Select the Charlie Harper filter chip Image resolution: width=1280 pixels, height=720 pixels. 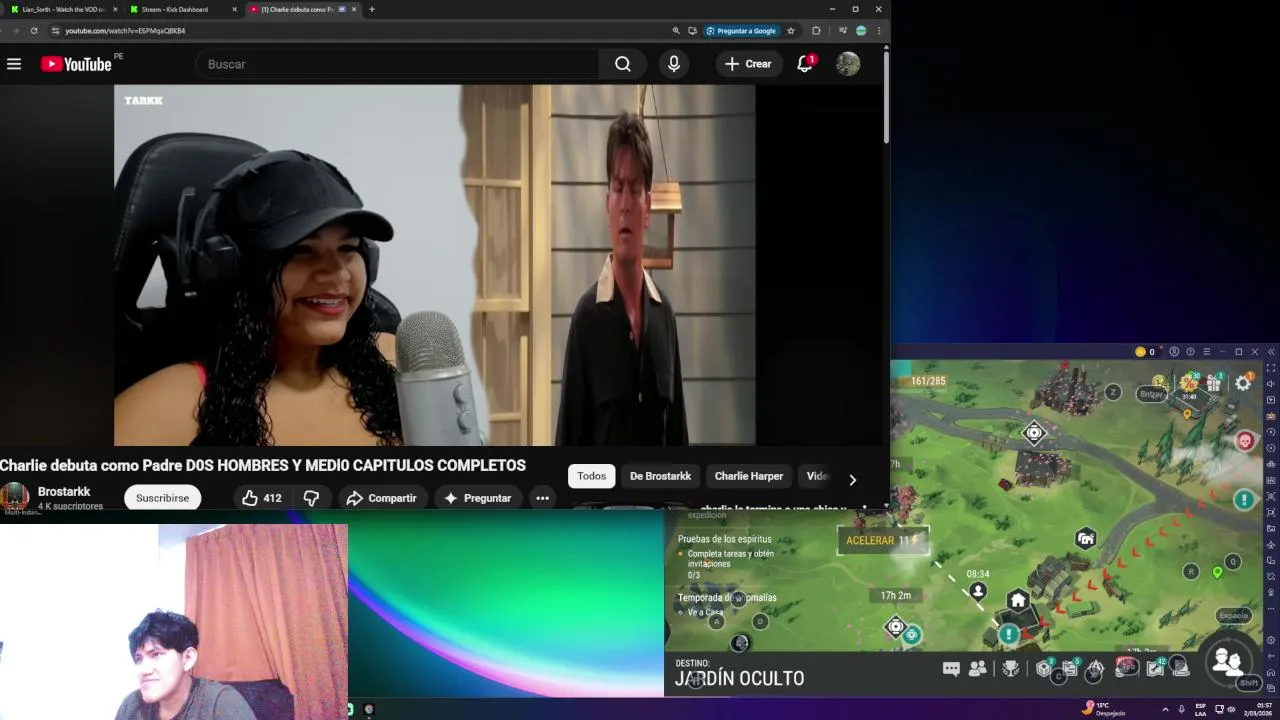pyautogui.click(x=748, y=476)
